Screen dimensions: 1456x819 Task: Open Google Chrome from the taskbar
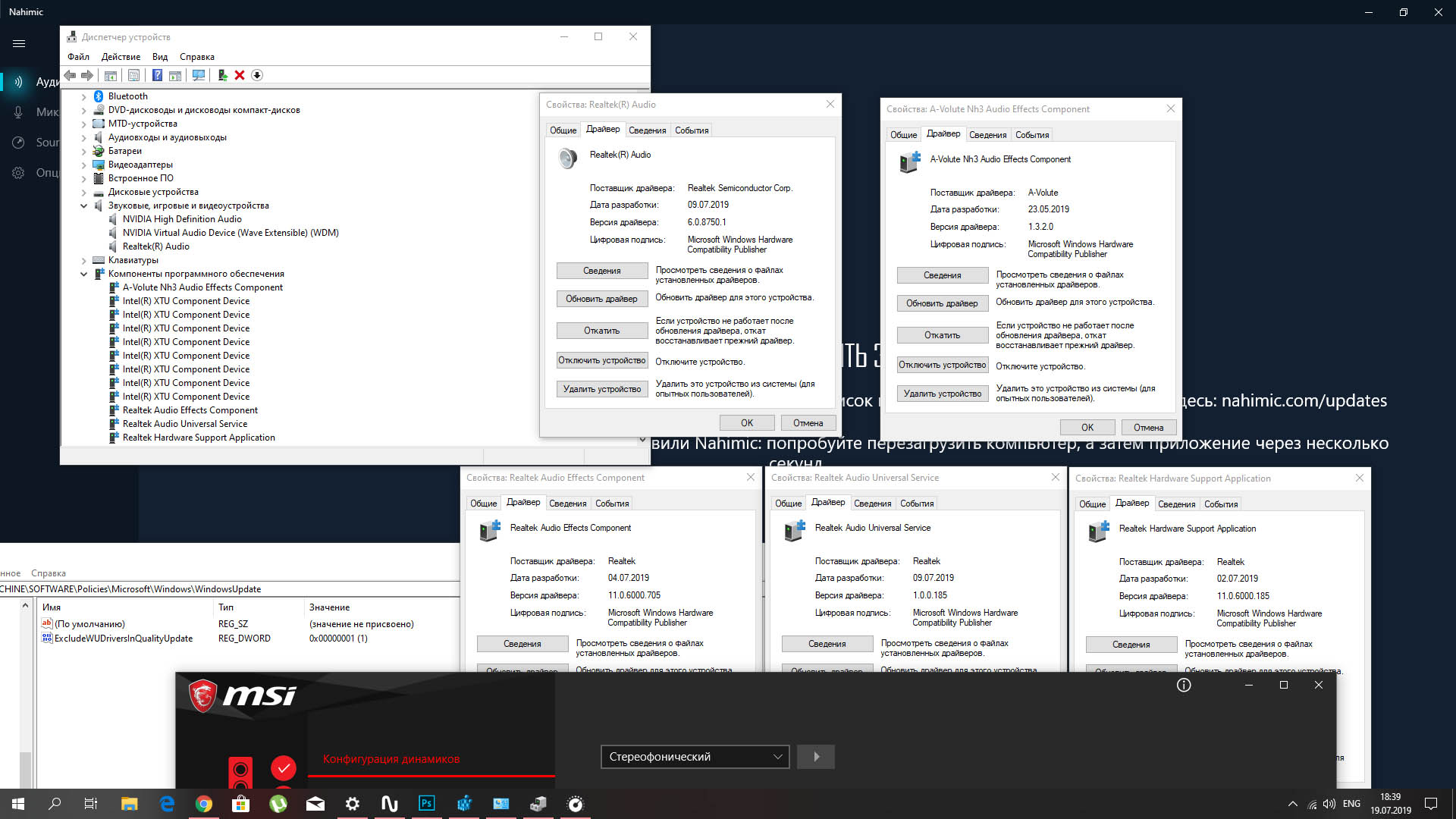pos(204,804)
